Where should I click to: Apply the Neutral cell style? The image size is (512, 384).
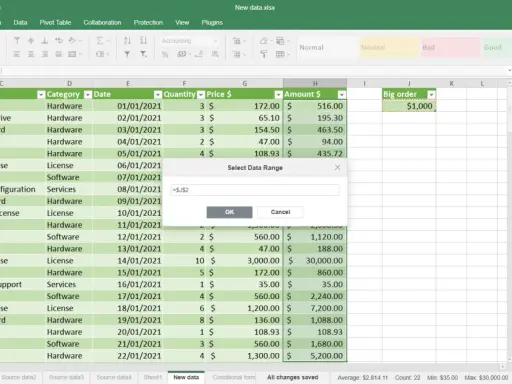coord(389,47)
